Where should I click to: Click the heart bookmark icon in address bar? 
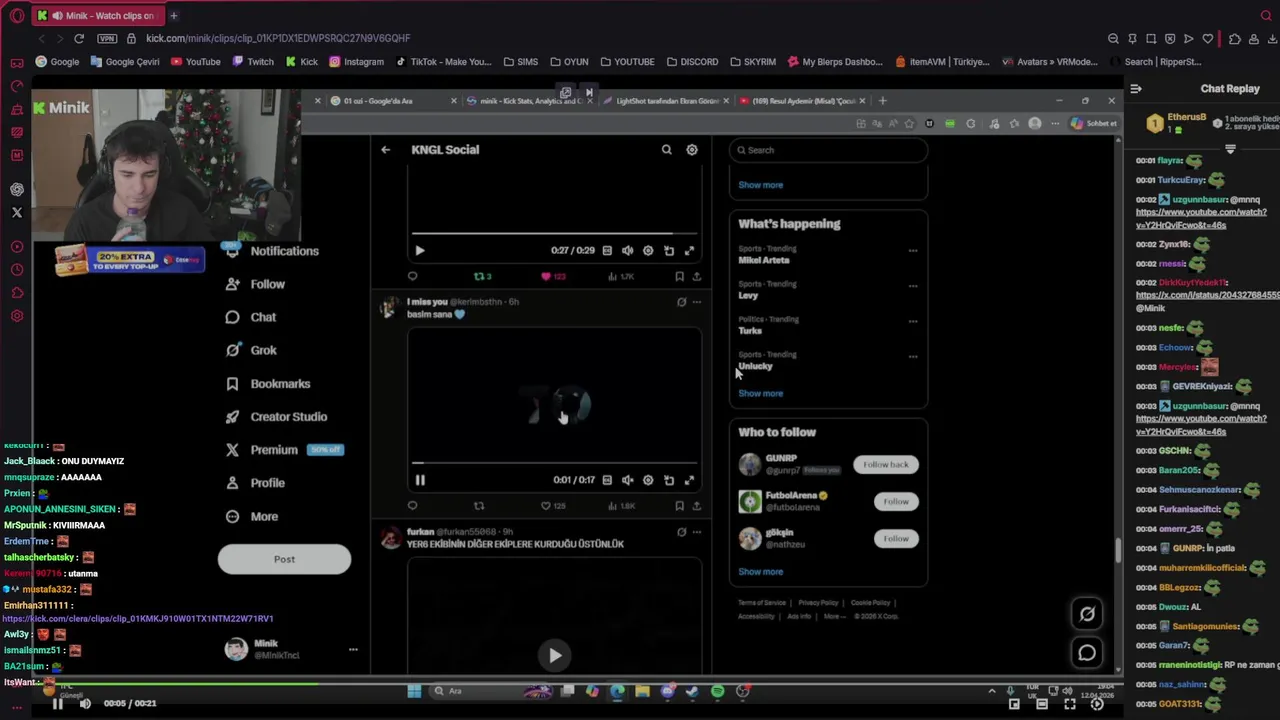(1208, 39)
